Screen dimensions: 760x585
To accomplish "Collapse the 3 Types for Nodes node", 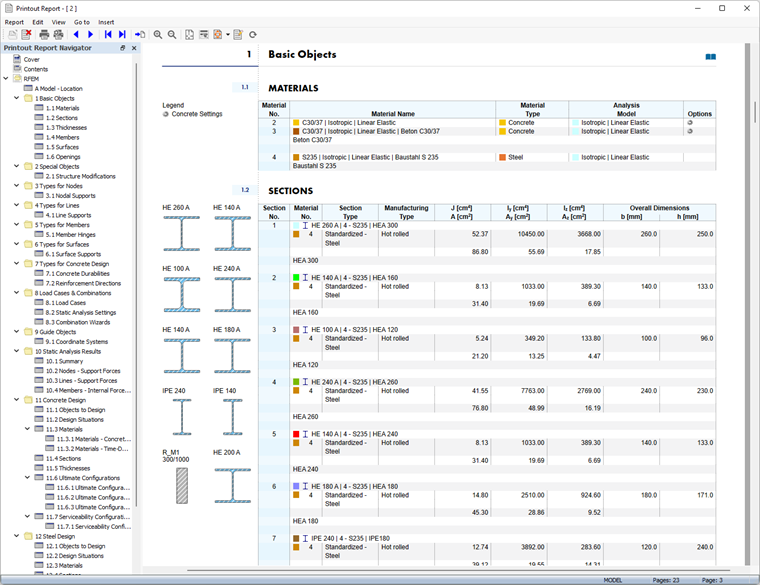I will click(16, 185).
